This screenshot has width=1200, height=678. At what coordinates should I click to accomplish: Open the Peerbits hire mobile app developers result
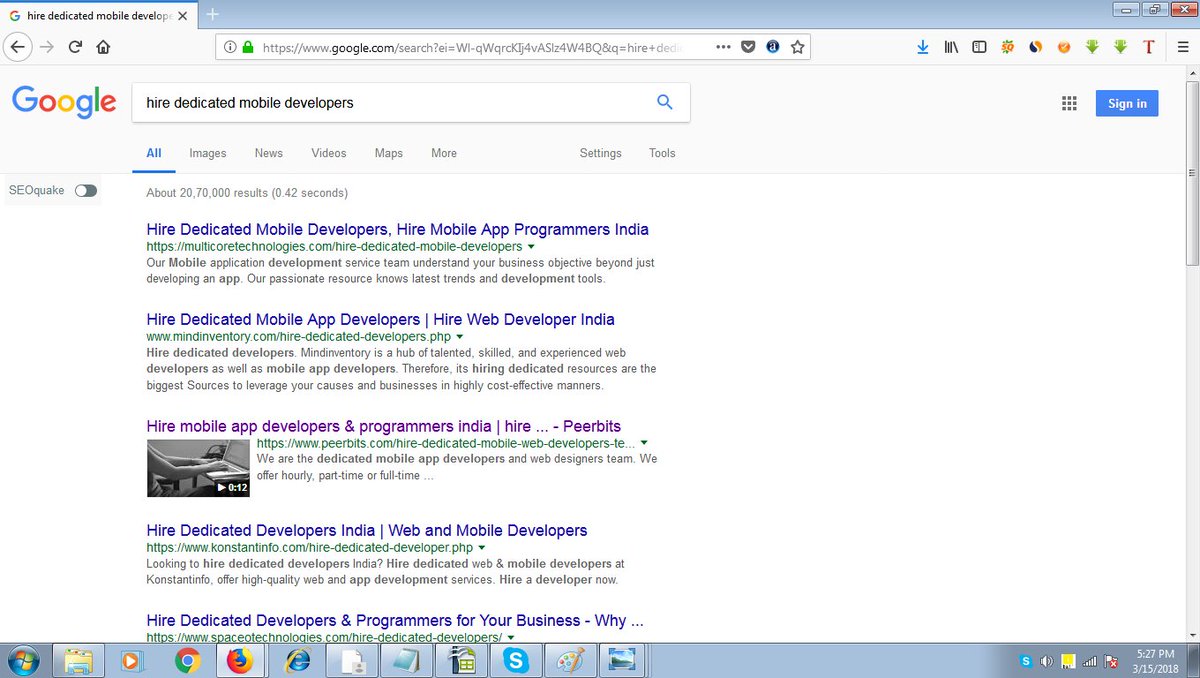[x=384, y=426]
